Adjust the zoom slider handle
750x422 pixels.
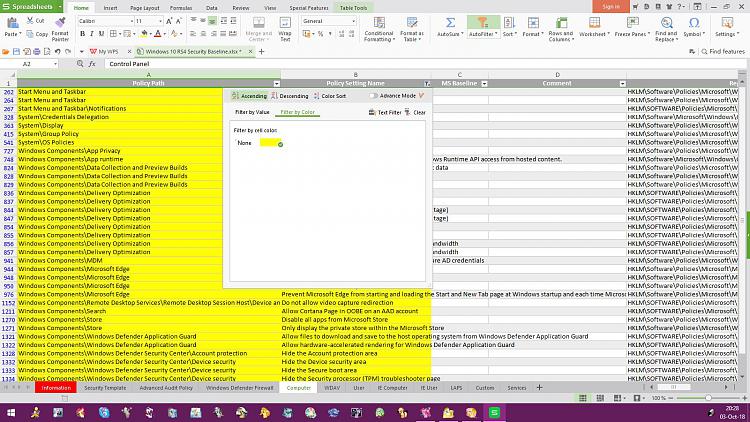click(x=708, y=398)
